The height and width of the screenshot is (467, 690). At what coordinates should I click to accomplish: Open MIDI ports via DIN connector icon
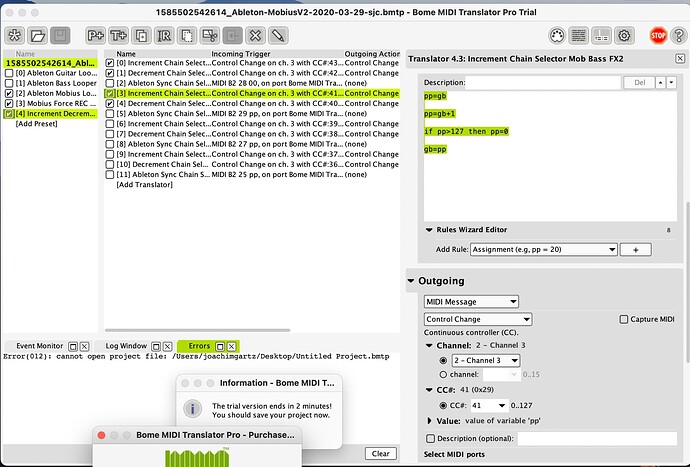[x=557, y=36]
